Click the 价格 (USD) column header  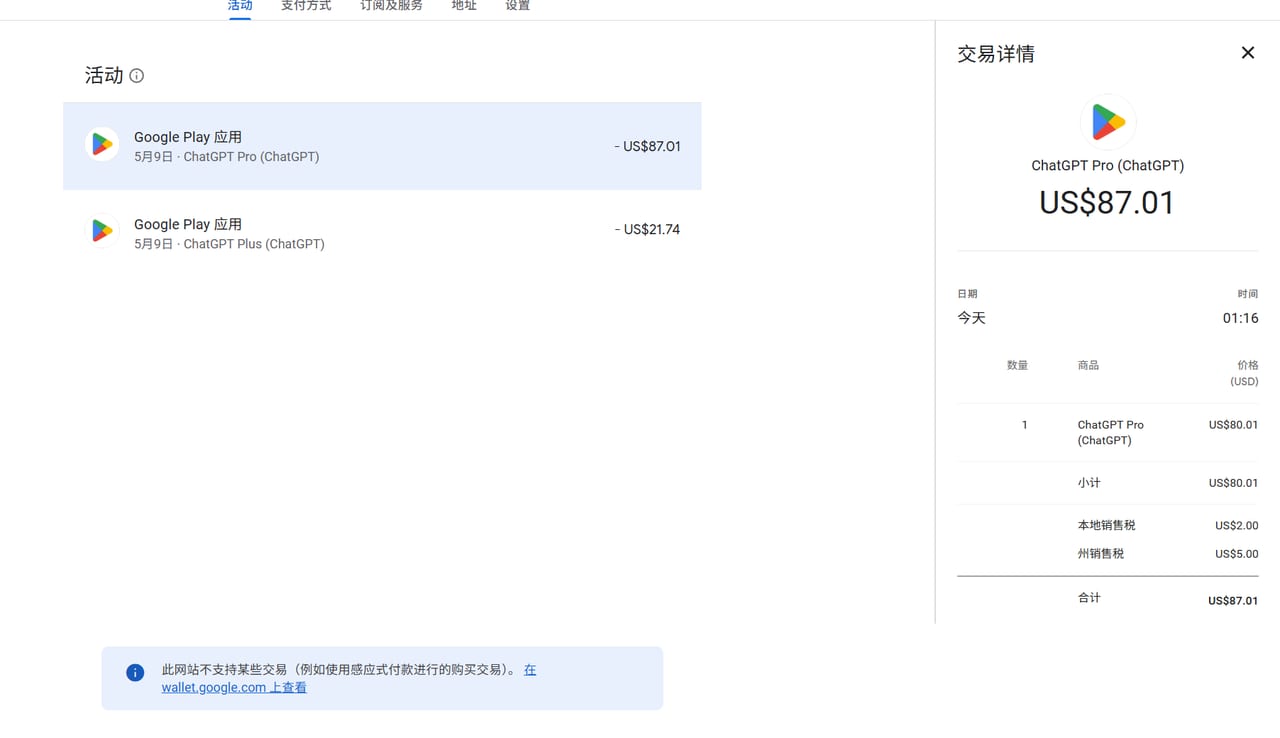point(1244,373)
